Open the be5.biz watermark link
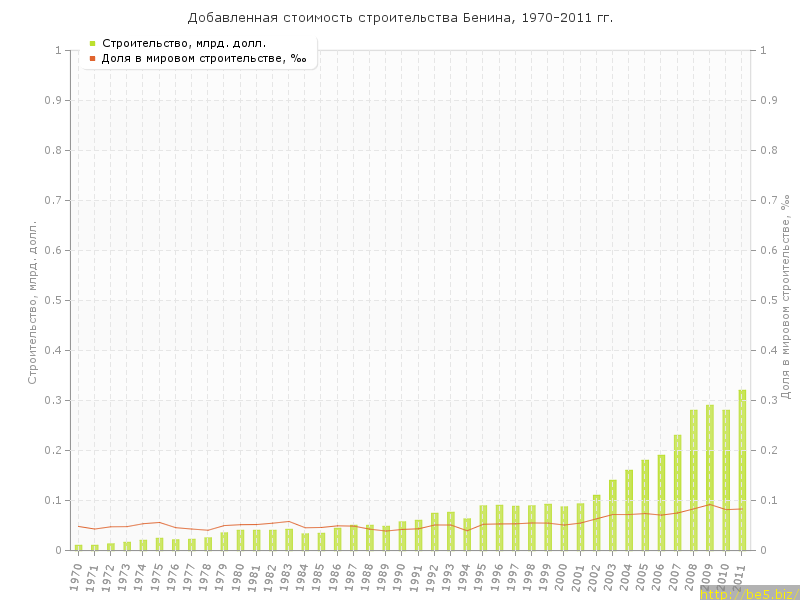This screenshot has height=600, width=800. (749, 593)
